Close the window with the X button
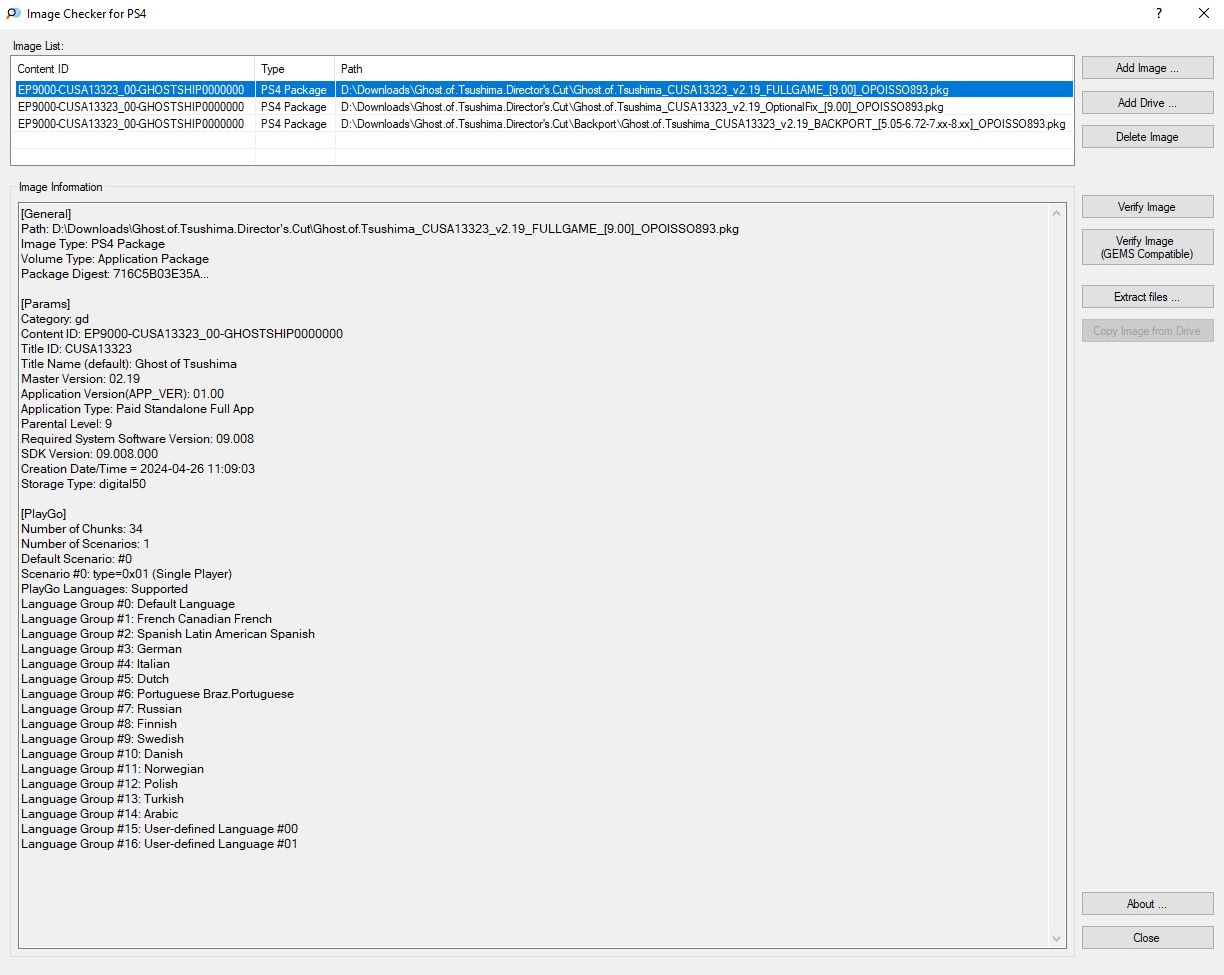1224x975 pixels. point(1203,14)
